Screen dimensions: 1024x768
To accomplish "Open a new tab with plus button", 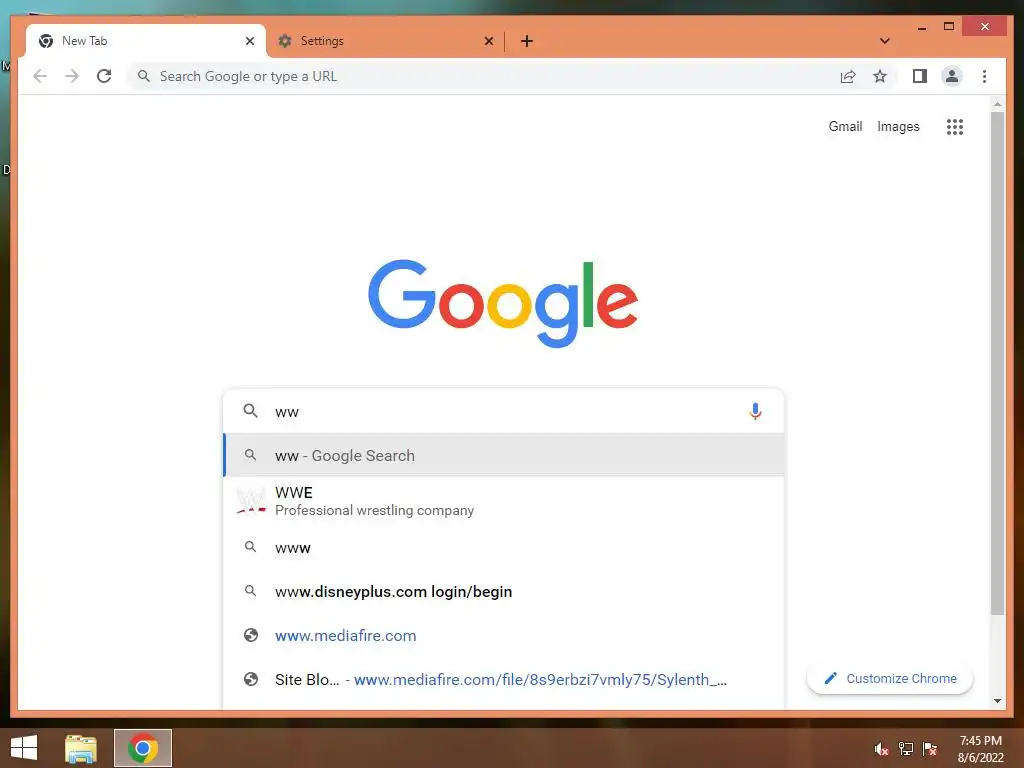I will 526,41.
